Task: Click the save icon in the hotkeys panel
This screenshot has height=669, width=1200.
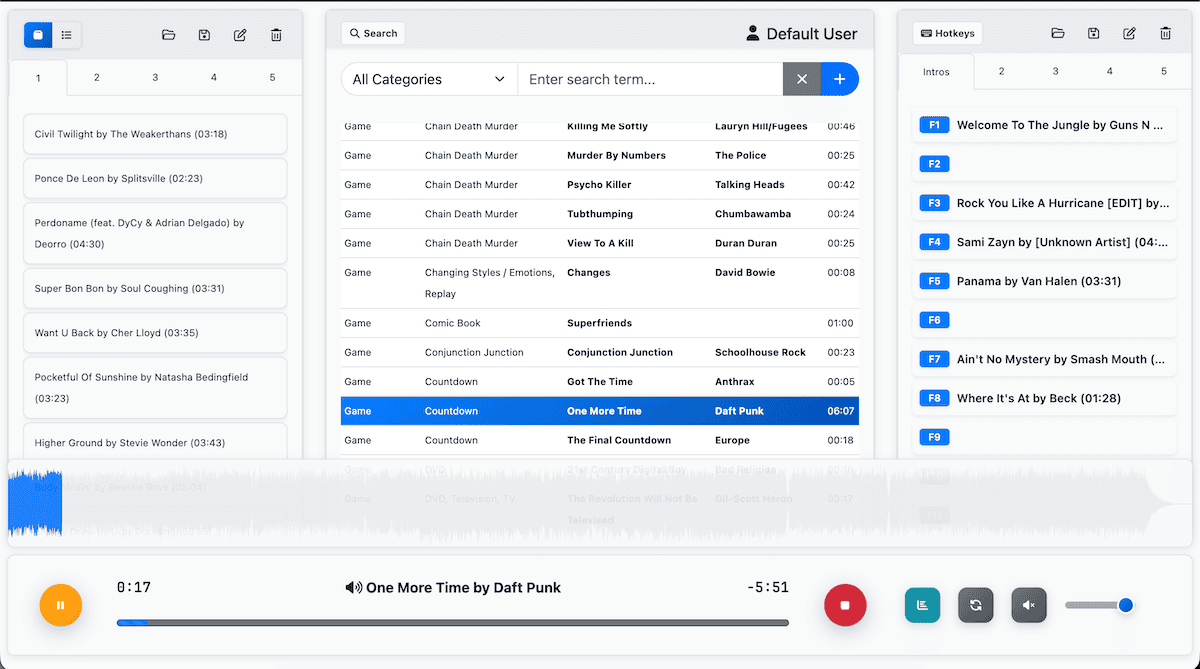Action: pyautogui.click(x=1094, y=33)
